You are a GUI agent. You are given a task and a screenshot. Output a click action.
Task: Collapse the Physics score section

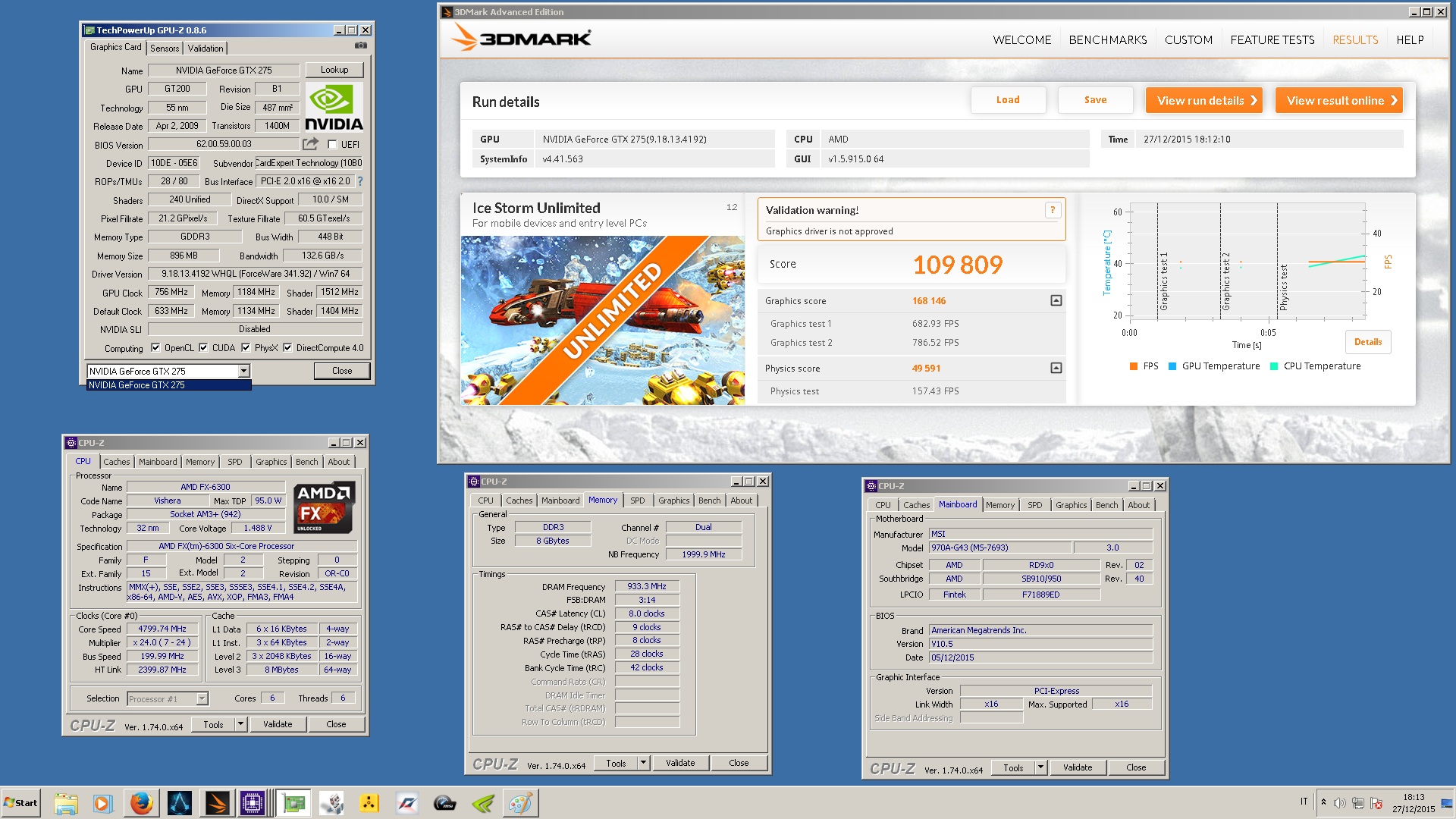point(1056,369)
